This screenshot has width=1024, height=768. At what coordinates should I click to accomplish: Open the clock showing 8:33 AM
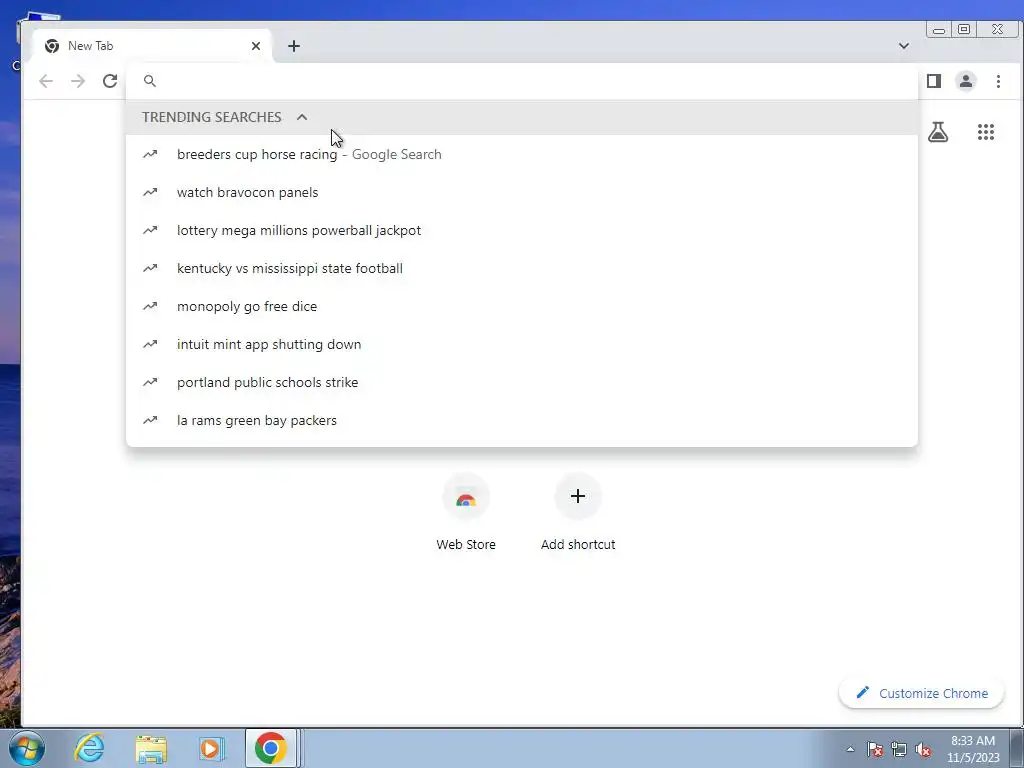pyautogui.click(x=973, y=749)
